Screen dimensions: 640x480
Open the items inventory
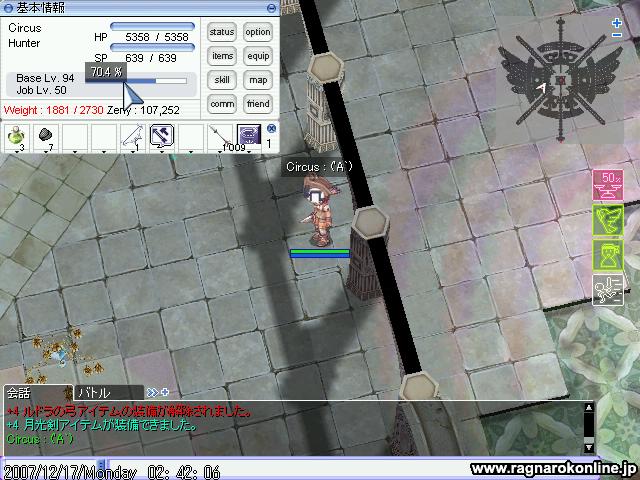[x=222, y=56]
